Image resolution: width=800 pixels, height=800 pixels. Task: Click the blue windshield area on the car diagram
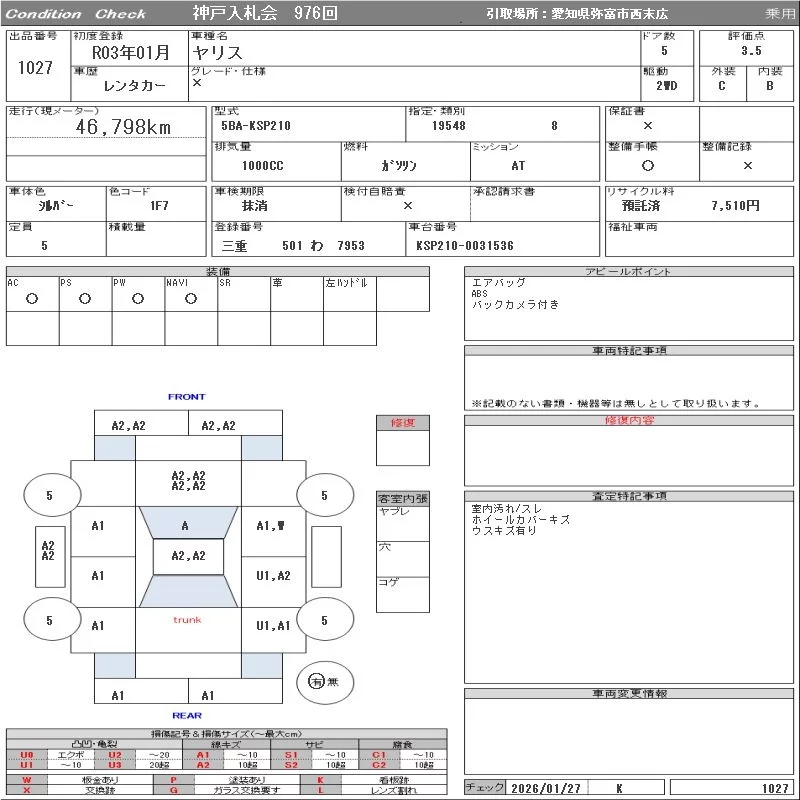point(185,523)
